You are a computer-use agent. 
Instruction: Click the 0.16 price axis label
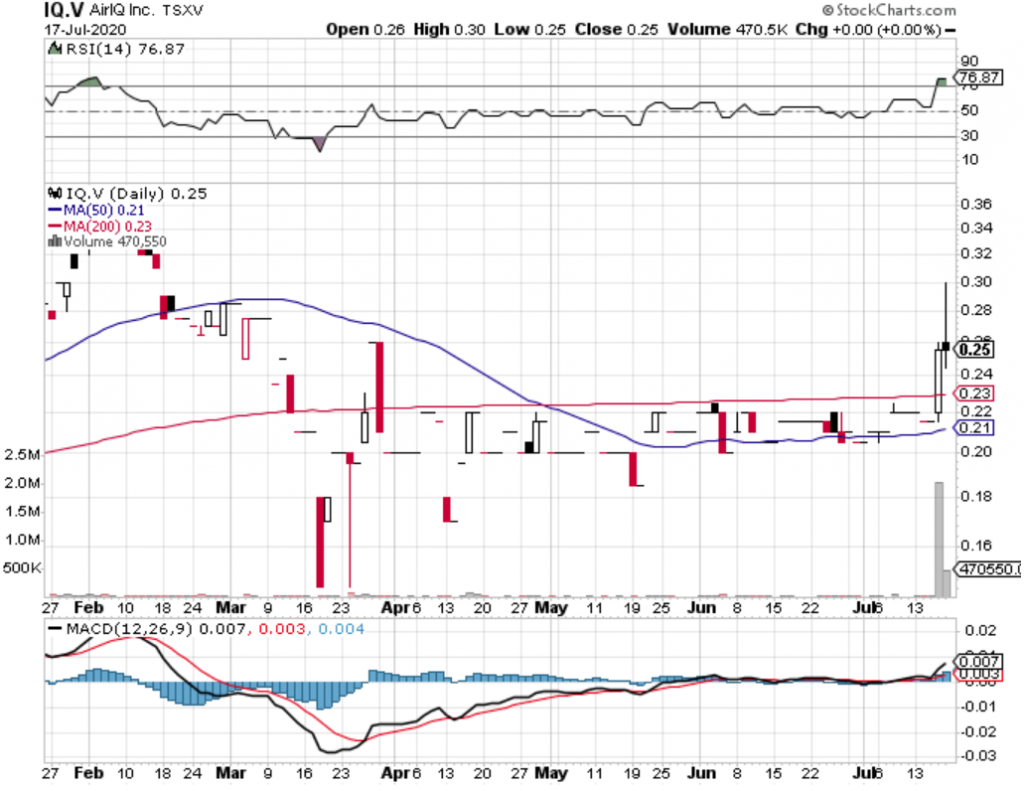click(976, 545)
